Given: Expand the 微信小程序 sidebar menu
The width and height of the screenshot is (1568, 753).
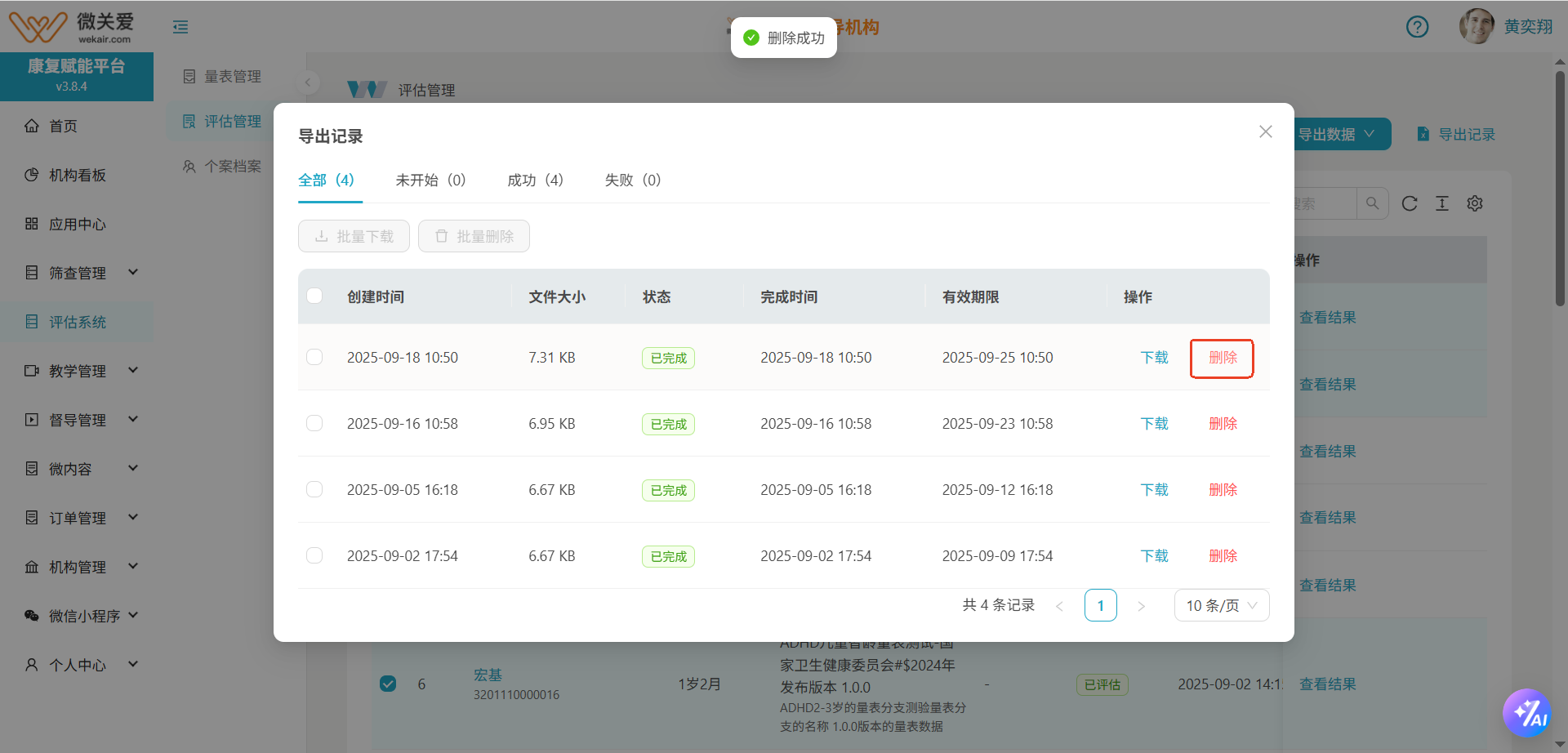Looking at the screenshot, I should click(x=81, y=616).
